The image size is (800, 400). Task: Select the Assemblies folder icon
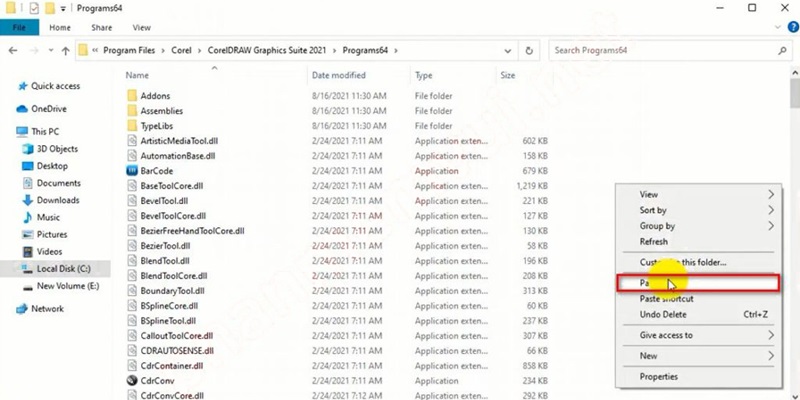tap(132, 111)
